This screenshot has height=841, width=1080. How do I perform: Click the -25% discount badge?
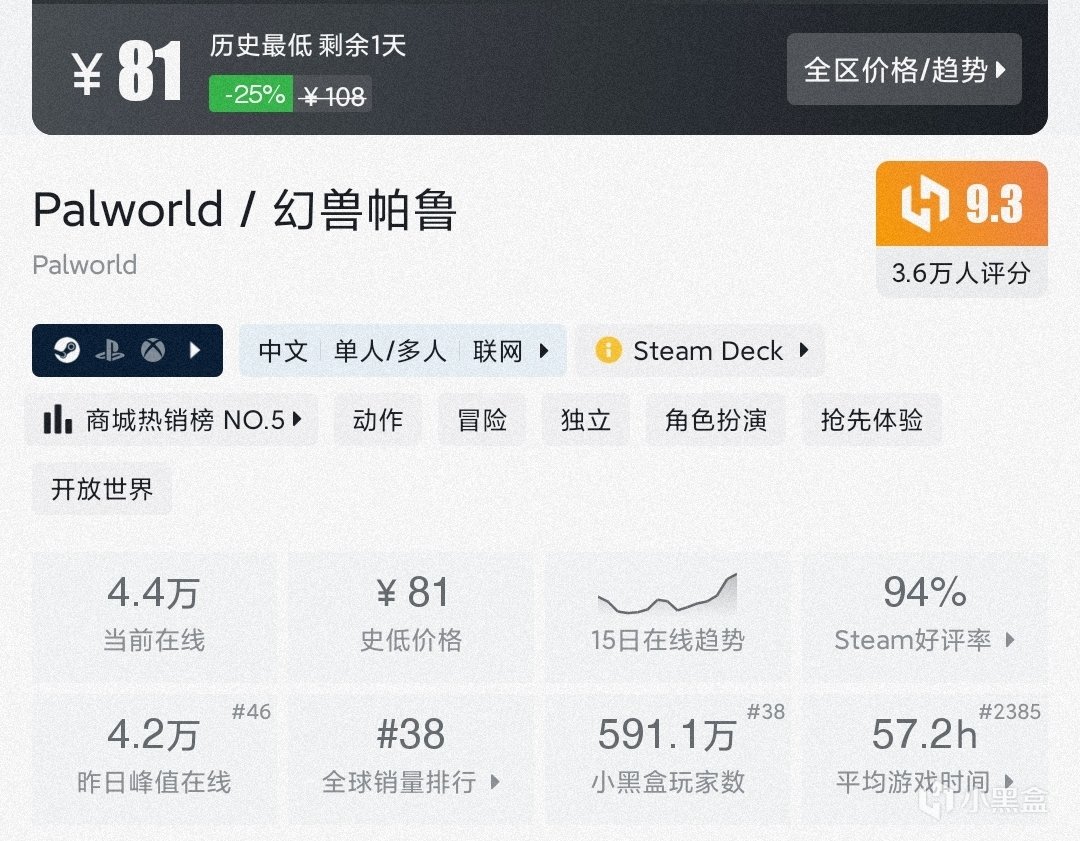251,94
